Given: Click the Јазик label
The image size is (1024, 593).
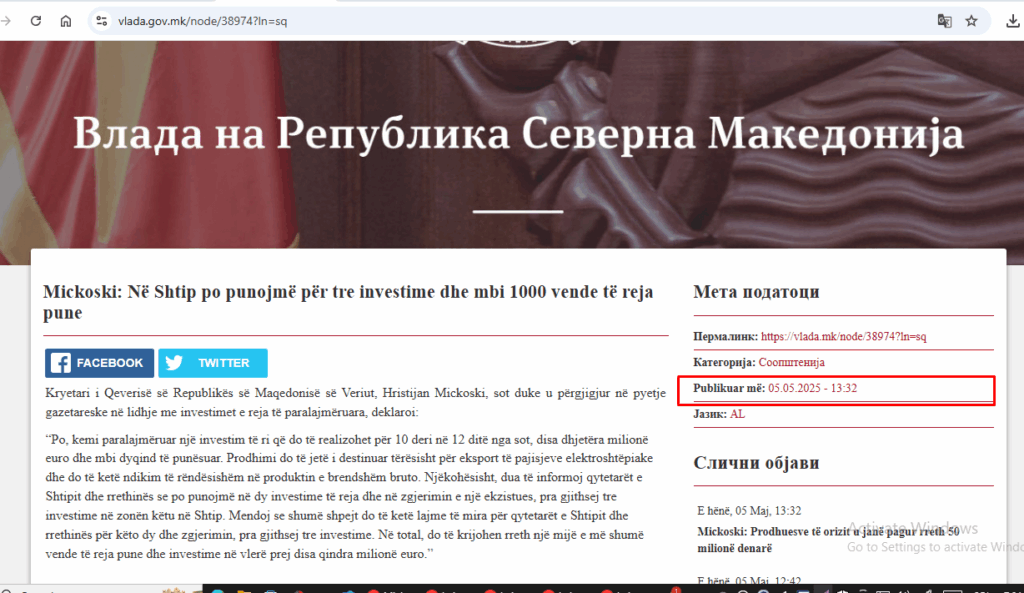Looking at the screenshot, I should pyautogui.click(x=710, y=414).
